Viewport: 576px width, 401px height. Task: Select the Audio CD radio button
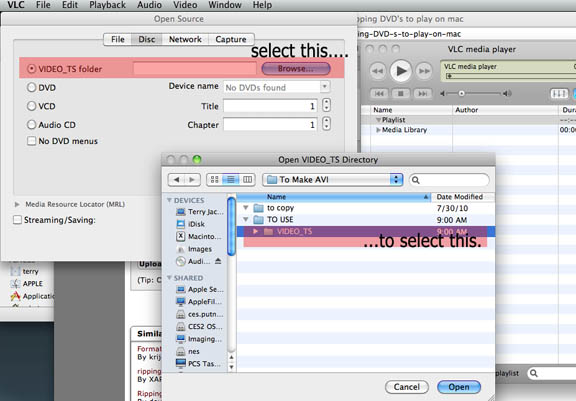coord(32,125)
